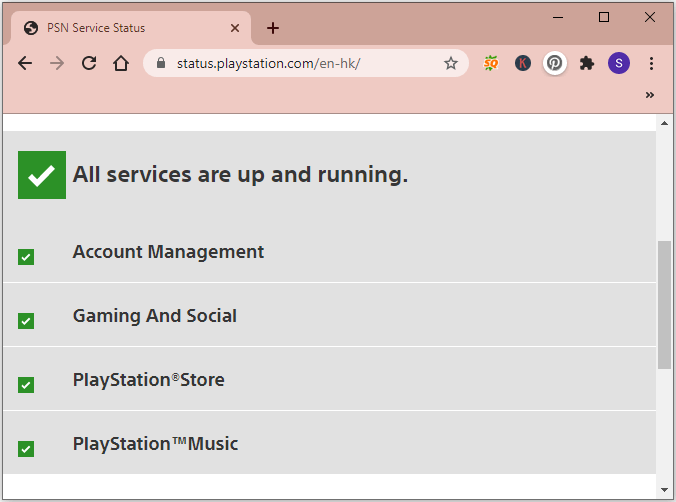Open the Chrome three-dot menu

pos(651,63)
